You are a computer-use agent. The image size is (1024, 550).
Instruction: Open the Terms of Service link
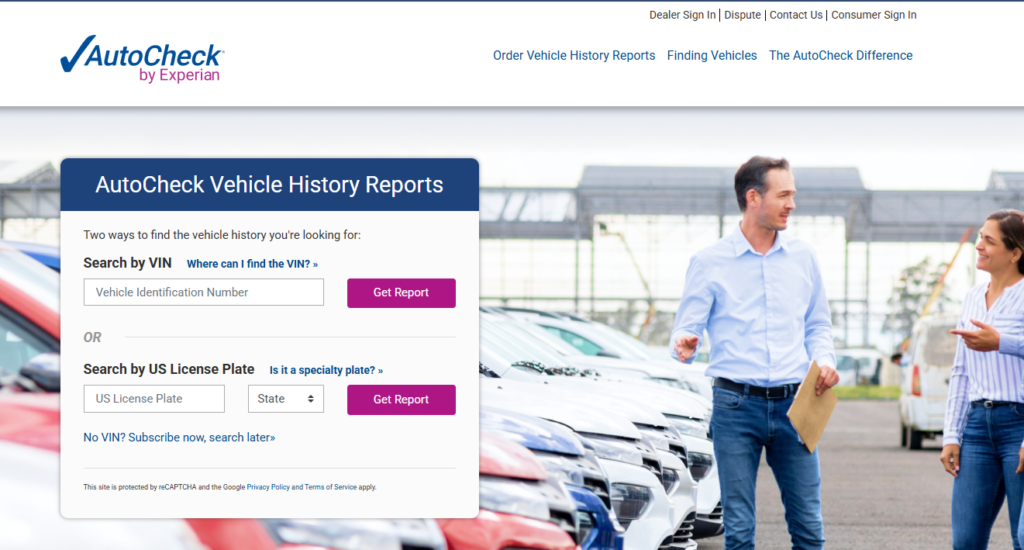(330, 487)
